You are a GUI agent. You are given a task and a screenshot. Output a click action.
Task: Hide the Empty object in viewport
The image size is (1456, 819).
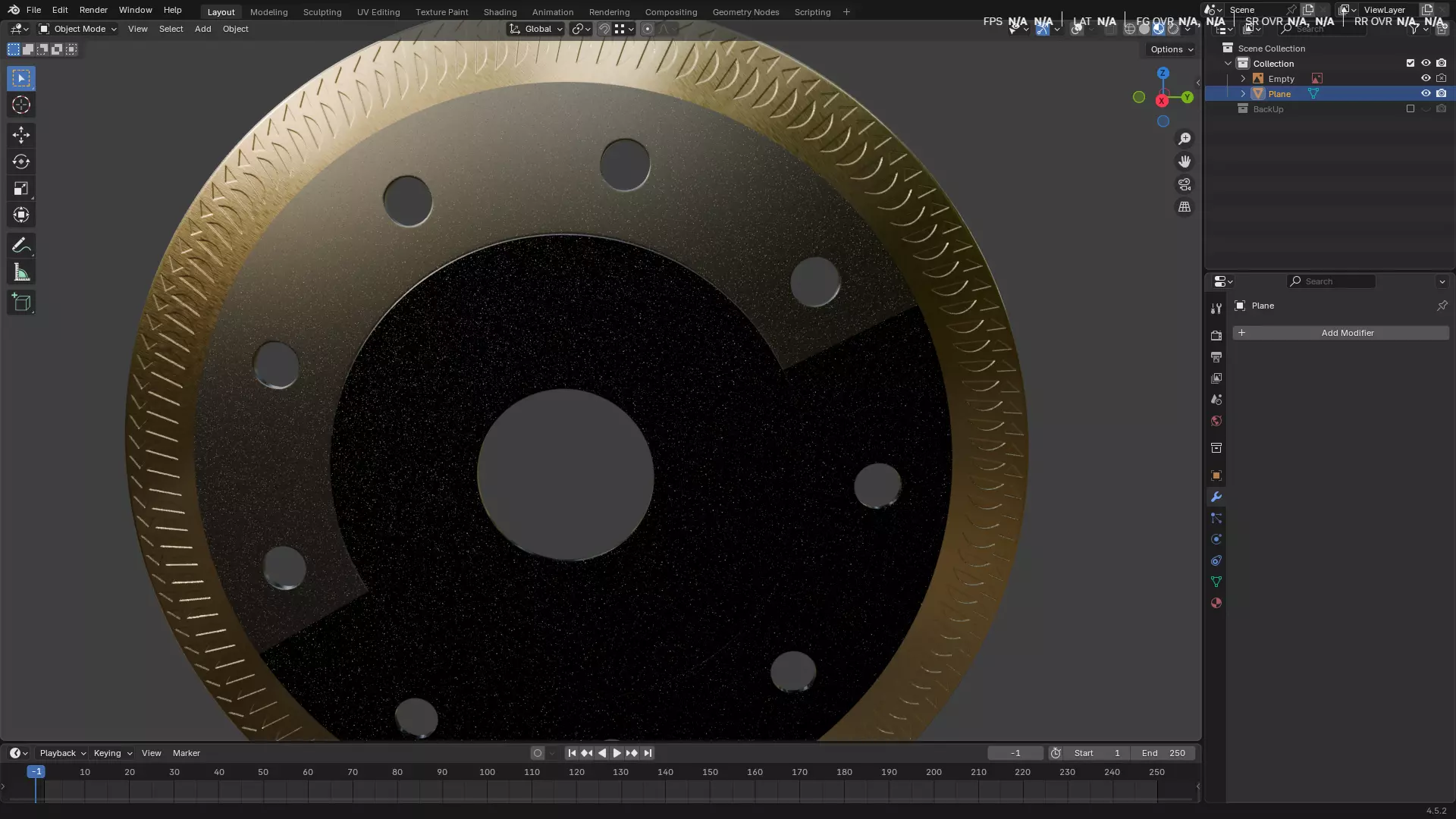coord(1426,79)
